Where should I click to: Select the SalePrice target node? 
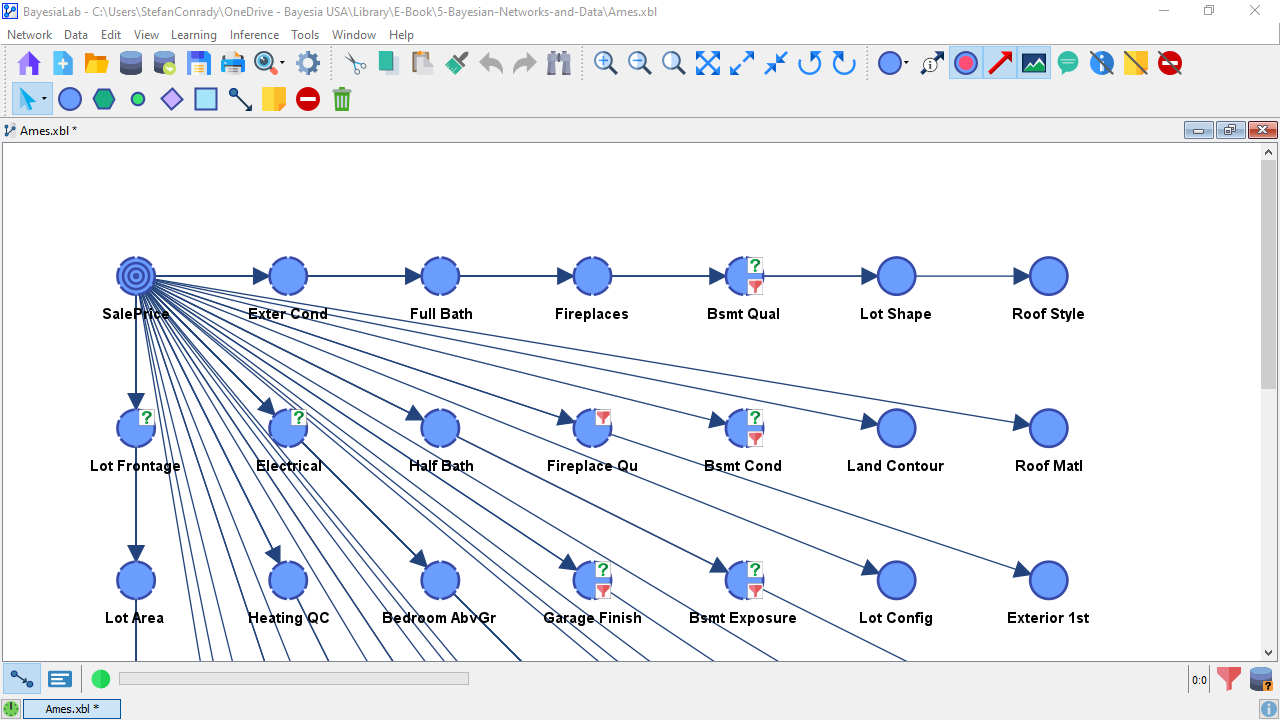[x=136, y=276]
